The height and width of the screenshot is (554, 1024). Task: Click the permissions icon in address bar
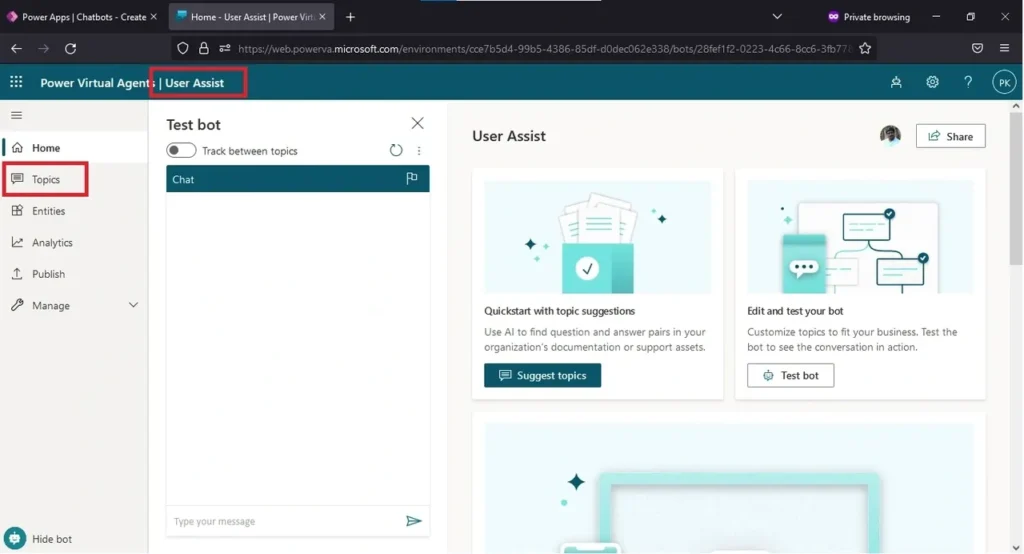pos(225,48)
